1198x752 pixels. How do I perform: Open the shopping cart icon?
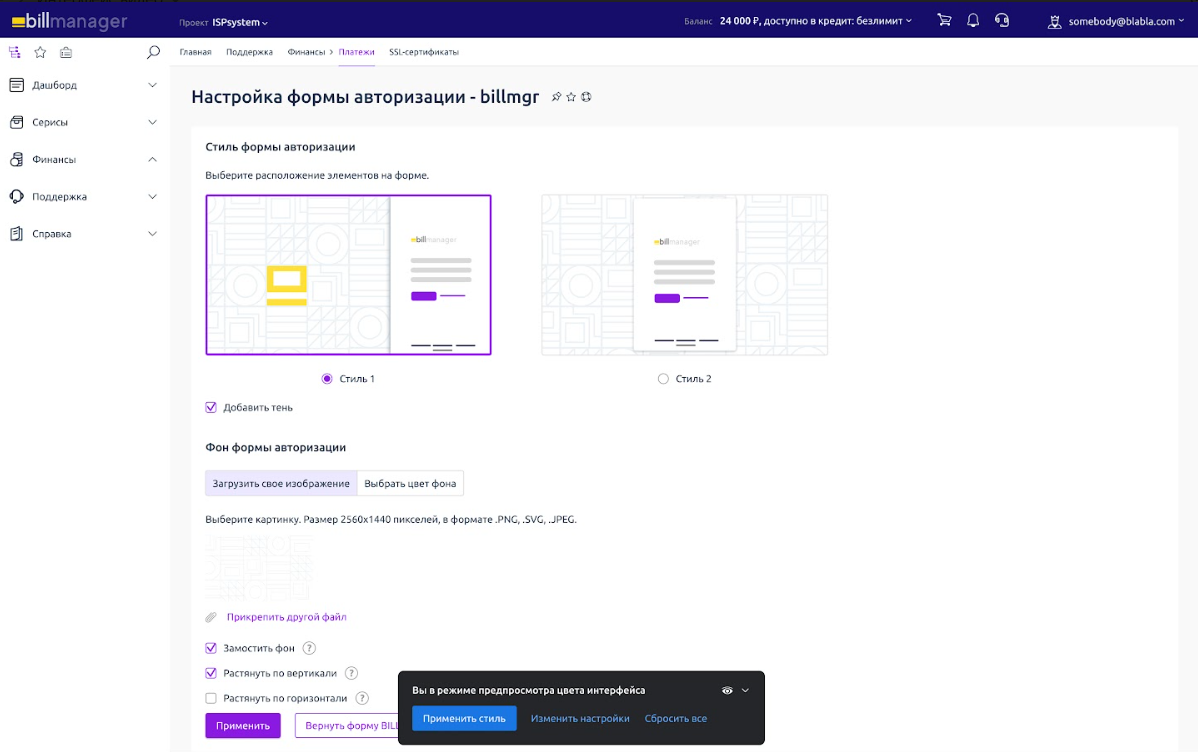pos(944,21)
